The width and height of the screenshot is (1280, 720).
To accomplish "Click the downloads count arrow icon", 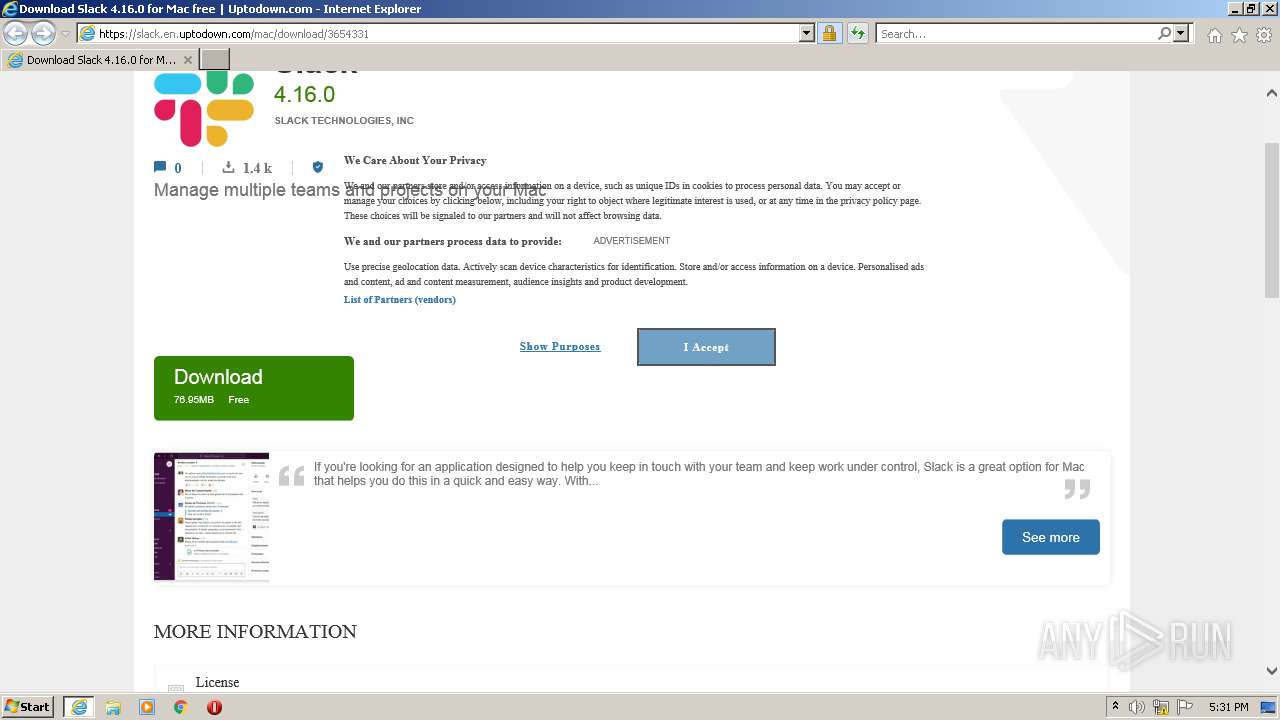I will click(x=228, y=167).
